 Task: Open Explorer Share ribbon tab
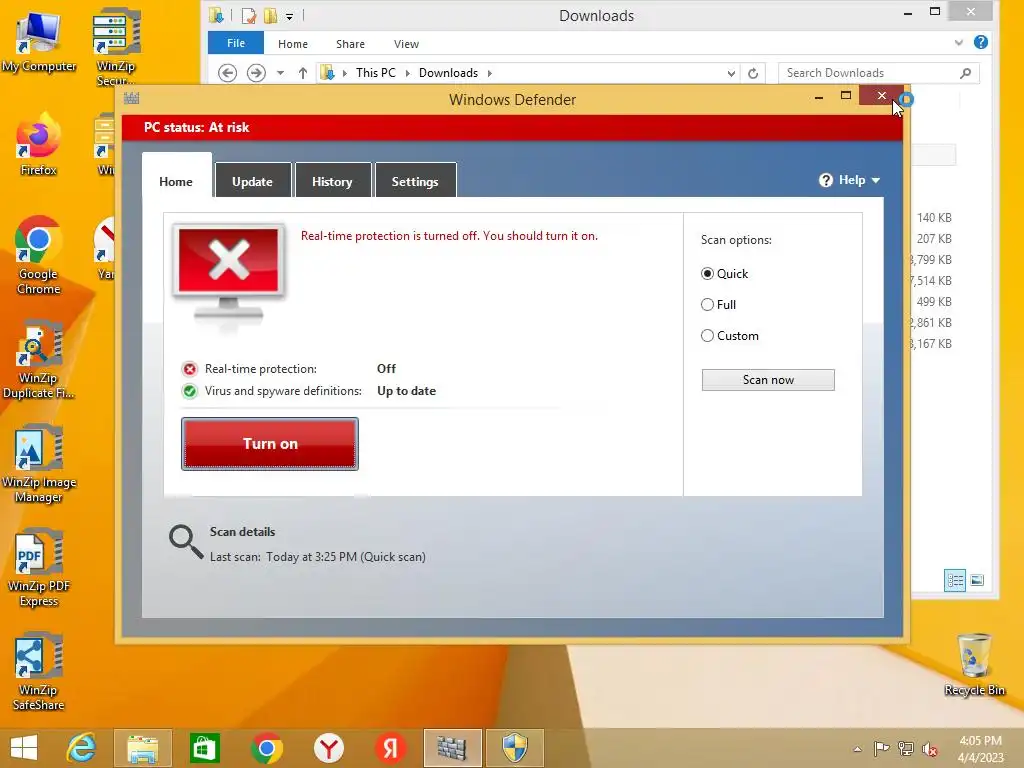[350, 44]
